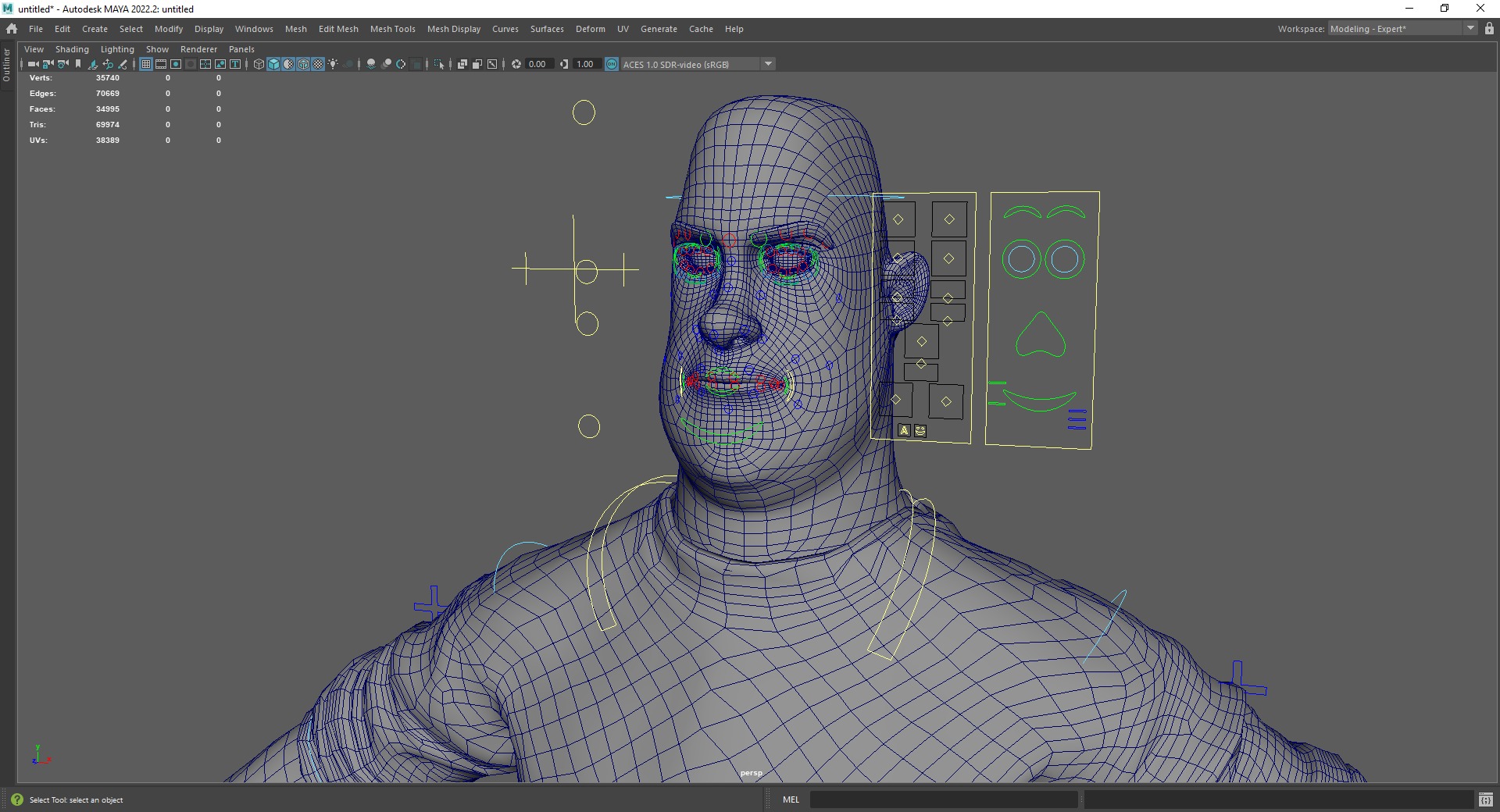Open the Workspace Modeling - Expert dropdown
Screen dimensions: 1500x812
pos(1402,28)
